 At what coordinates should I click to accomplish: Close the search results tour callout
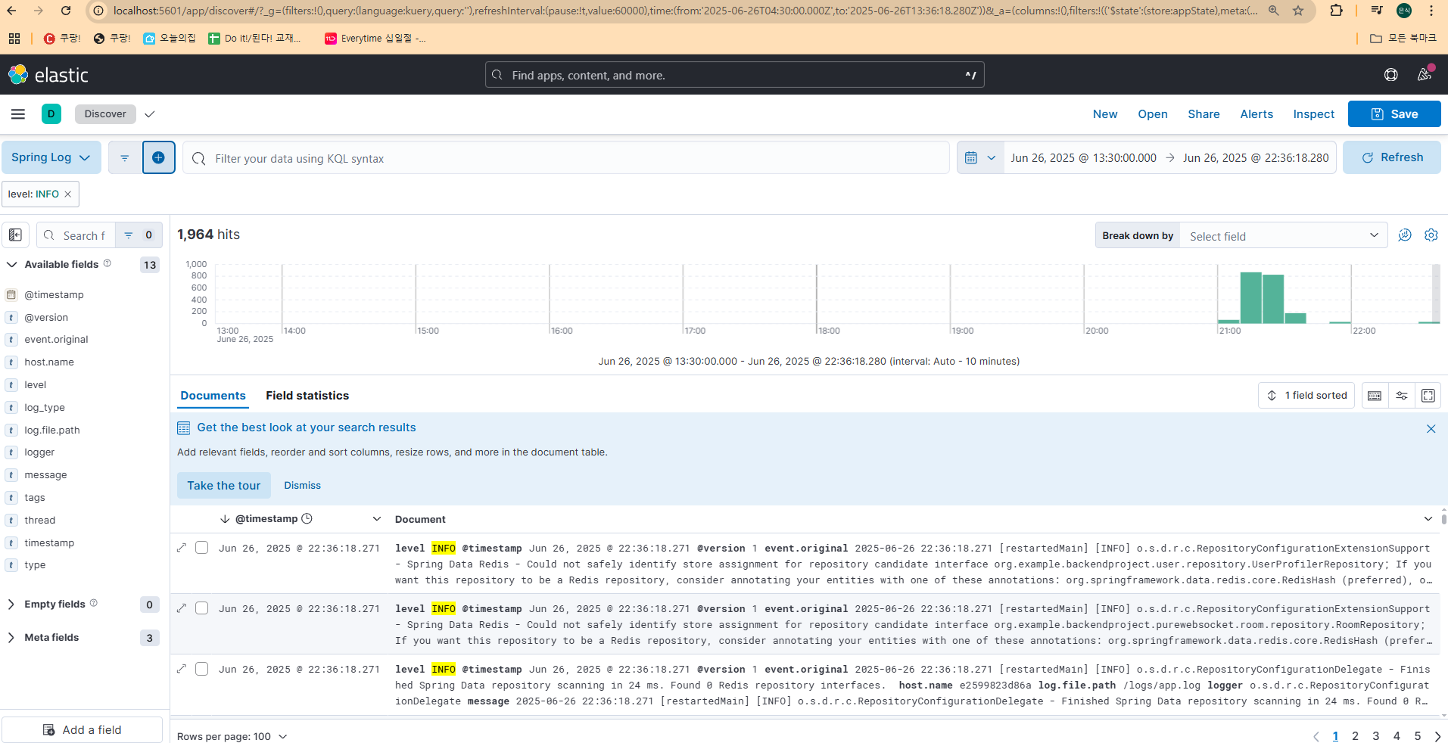[x=1430, y=428]
